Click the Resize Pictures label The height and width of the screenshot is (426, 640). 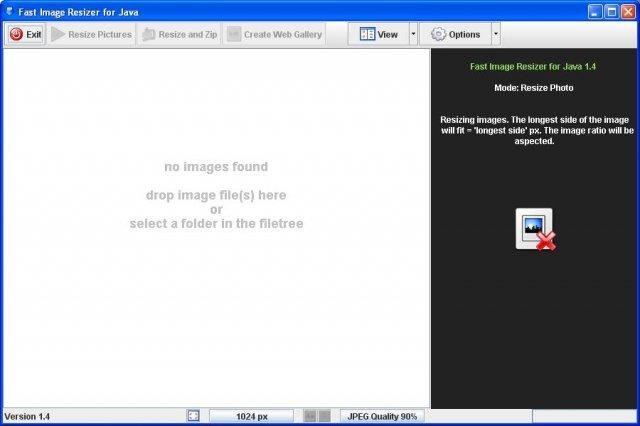coord(100,35)
